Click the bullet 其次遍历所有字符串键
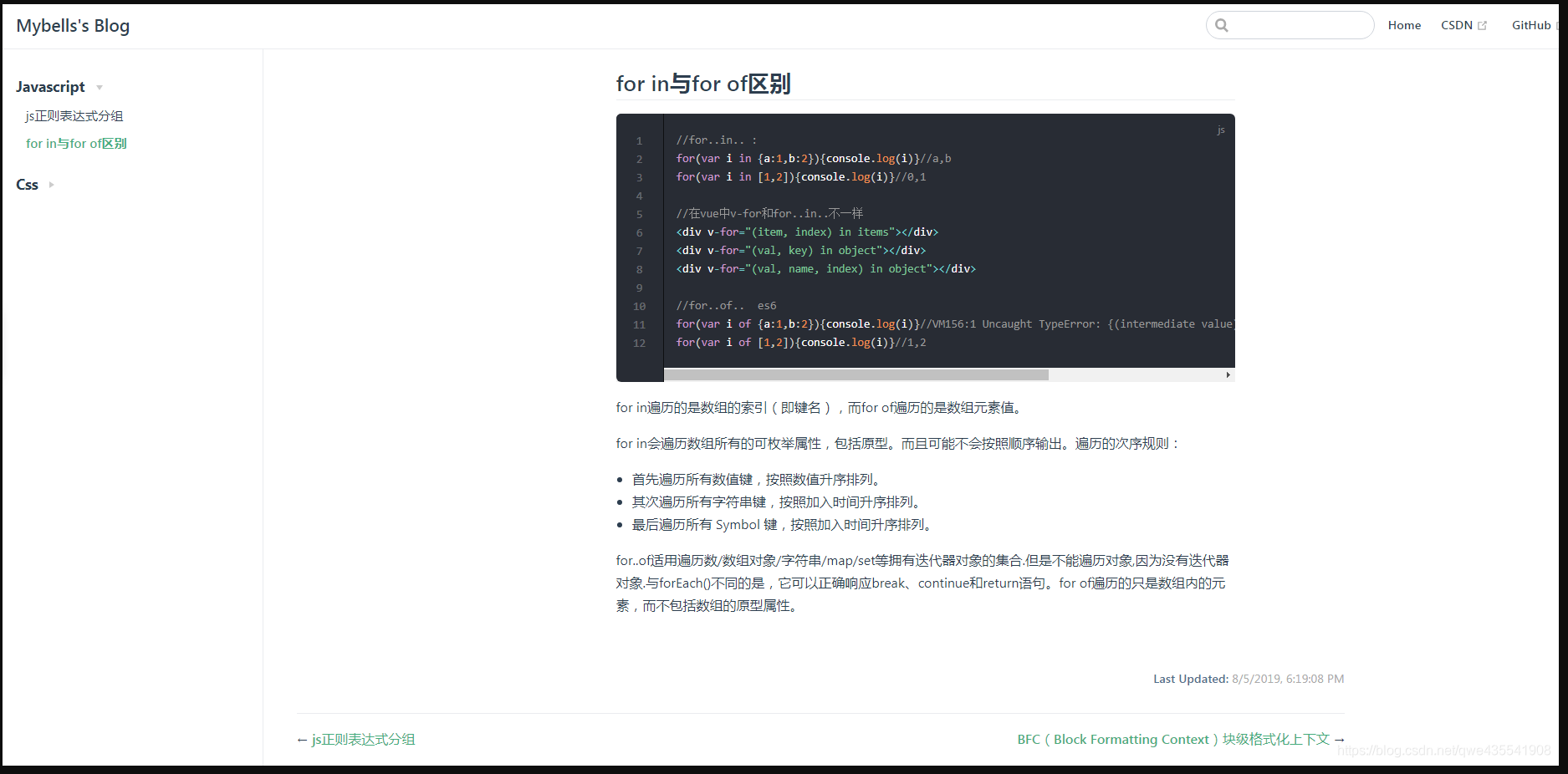This screenshot has height=774, width=1568. (x=777, y=502)
